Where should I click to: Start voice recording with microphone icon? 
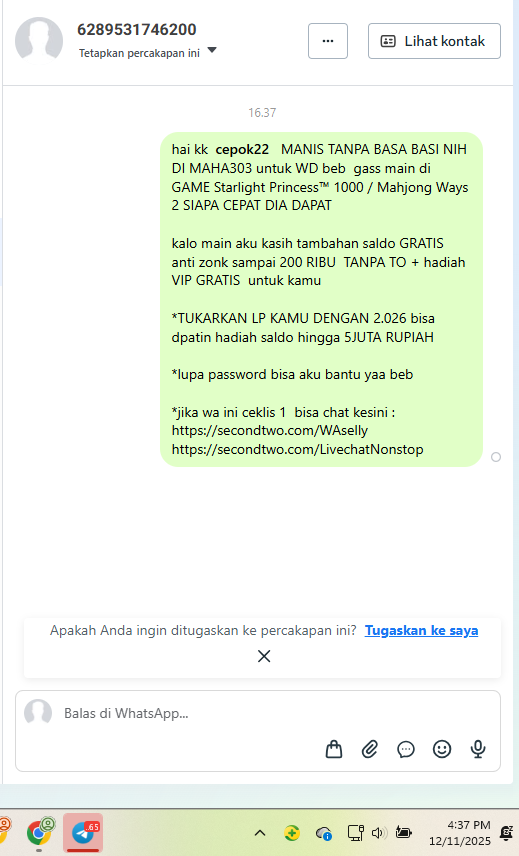point(478,749)
